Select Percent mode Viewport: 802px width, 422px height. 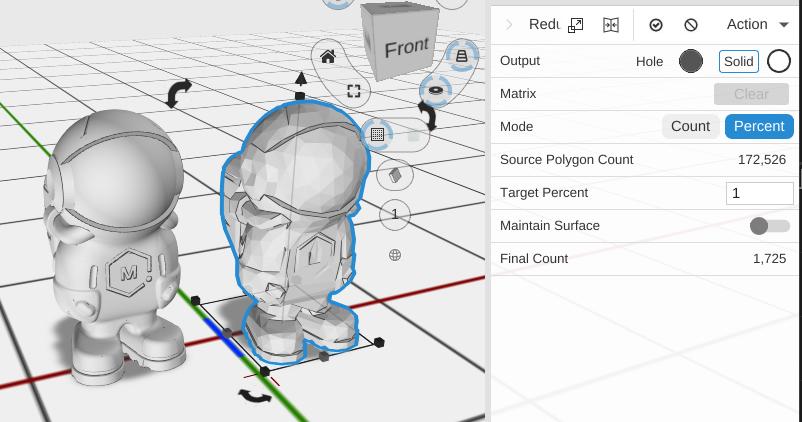coord(759,127)
